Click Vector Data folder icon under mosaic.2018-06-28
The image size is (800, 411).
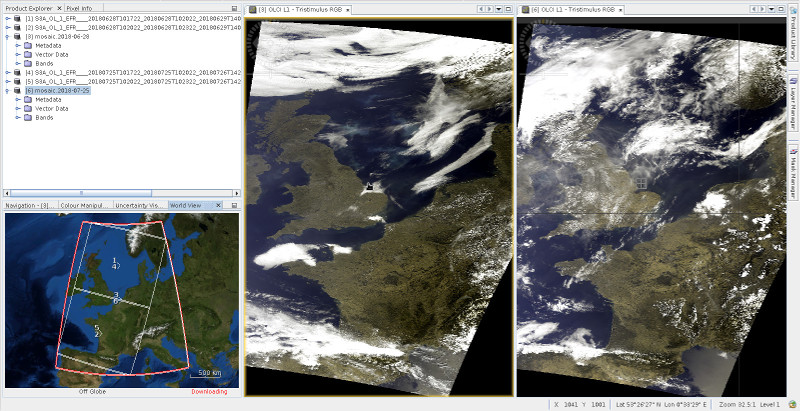pos(28,55)
